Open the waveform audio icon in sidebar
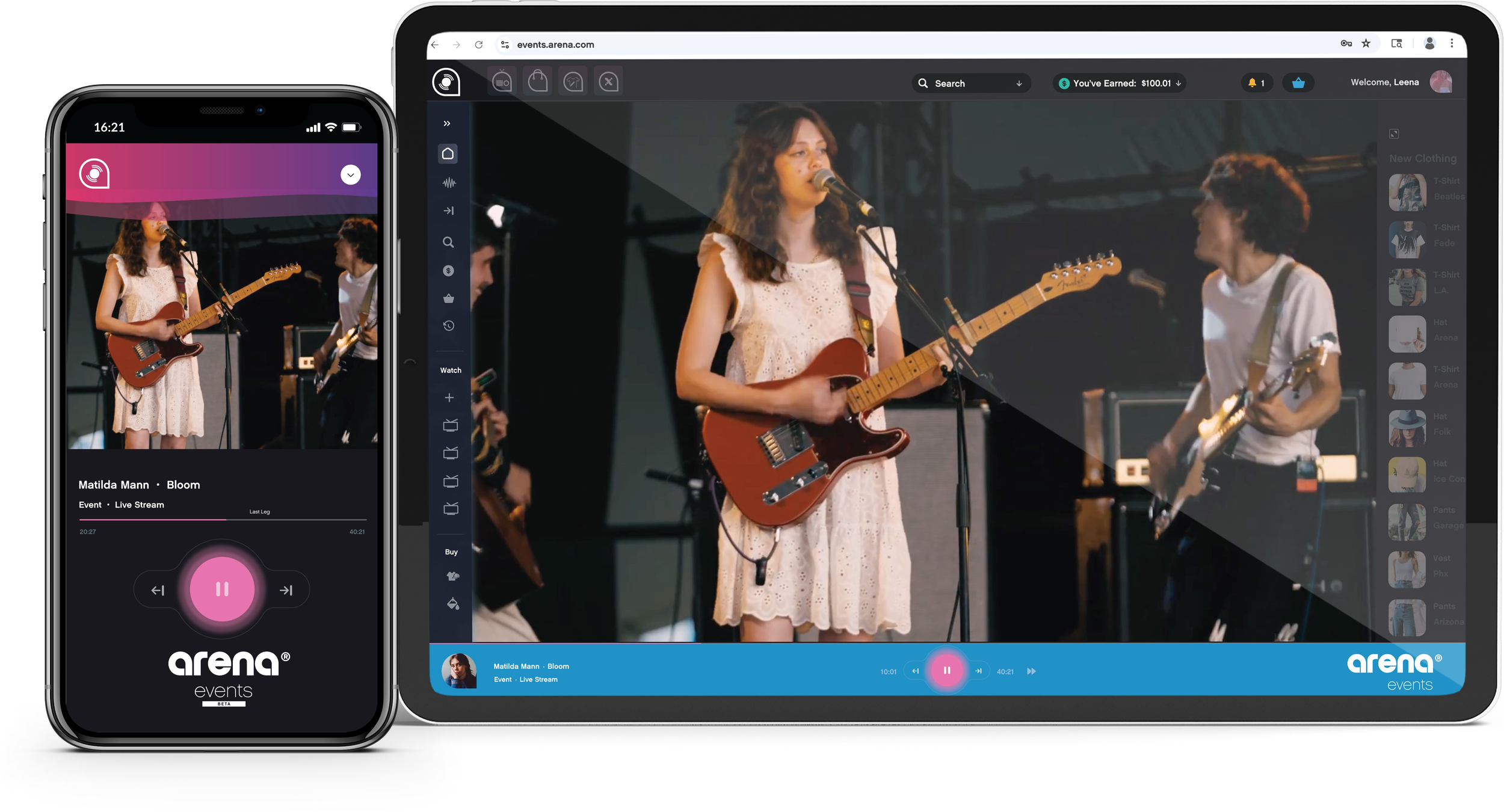The image size is (1504, 812). pyautogui.click(x=449, y=183)
